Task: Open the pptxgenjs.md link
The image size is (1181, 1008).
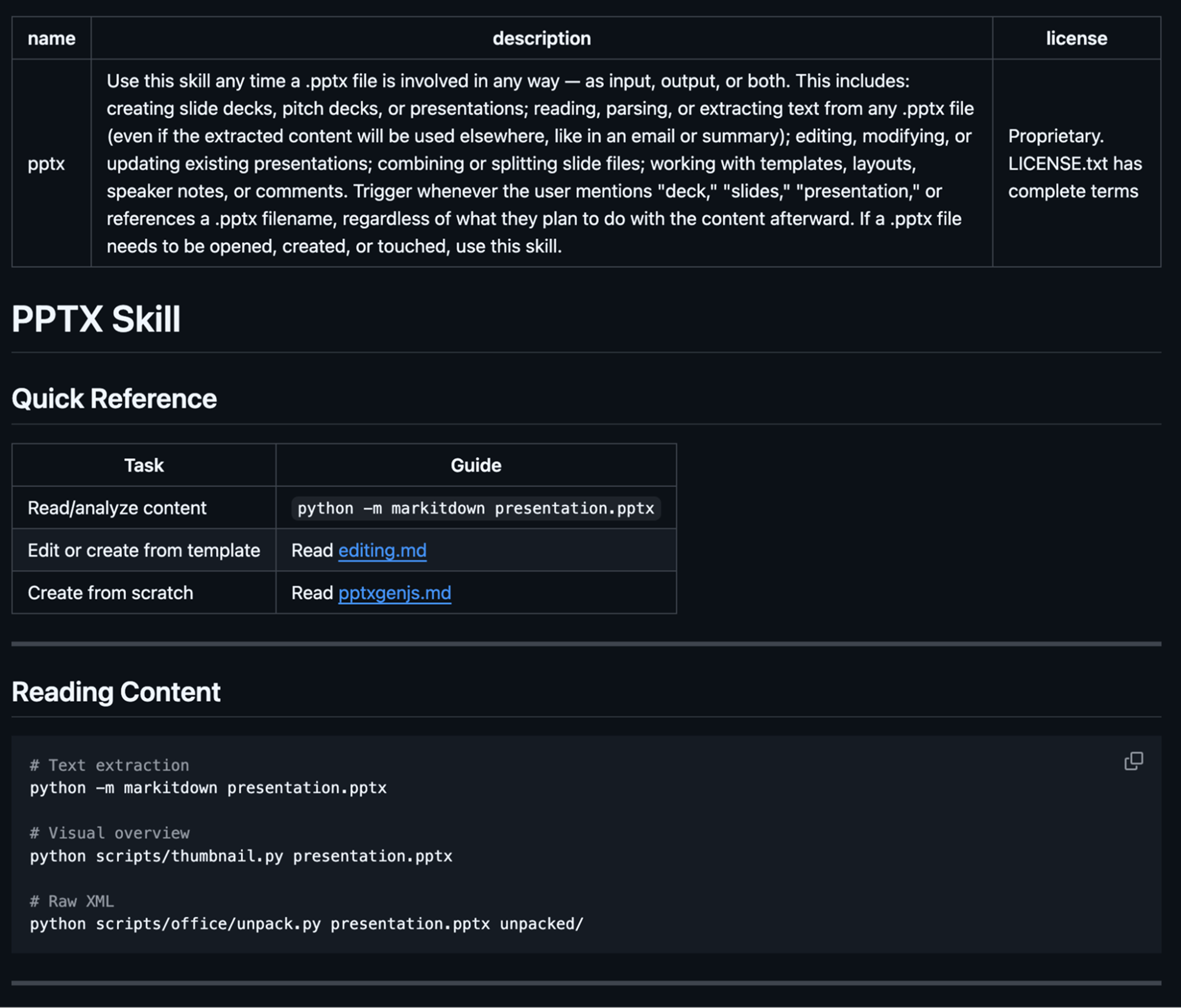Action: (x=394, y=593)
